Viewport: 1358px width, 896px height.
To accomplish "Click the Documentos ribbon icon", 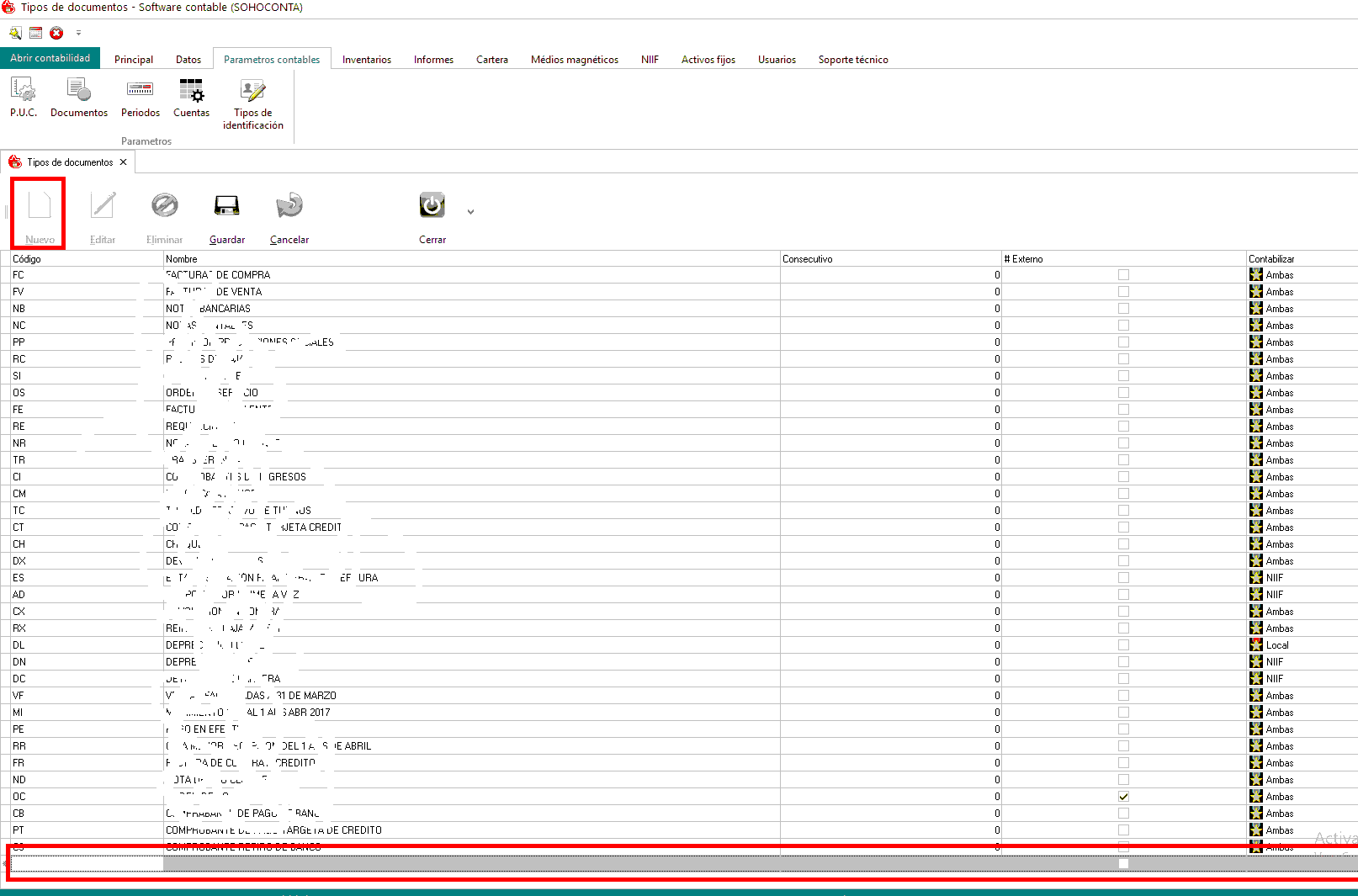I will click(x=79, y=90).
